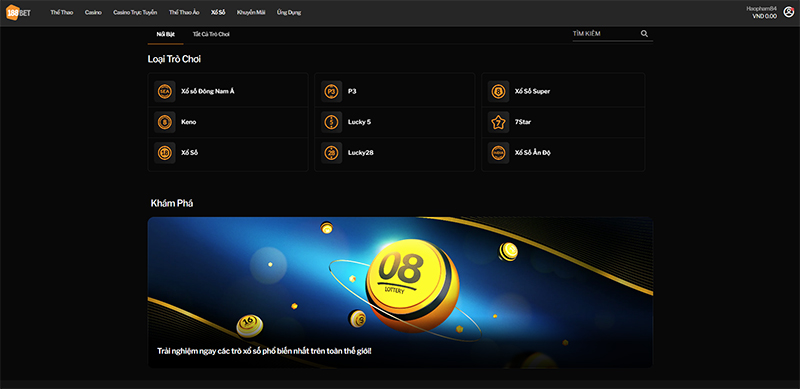Click the P3 game icon

(332, 91)
